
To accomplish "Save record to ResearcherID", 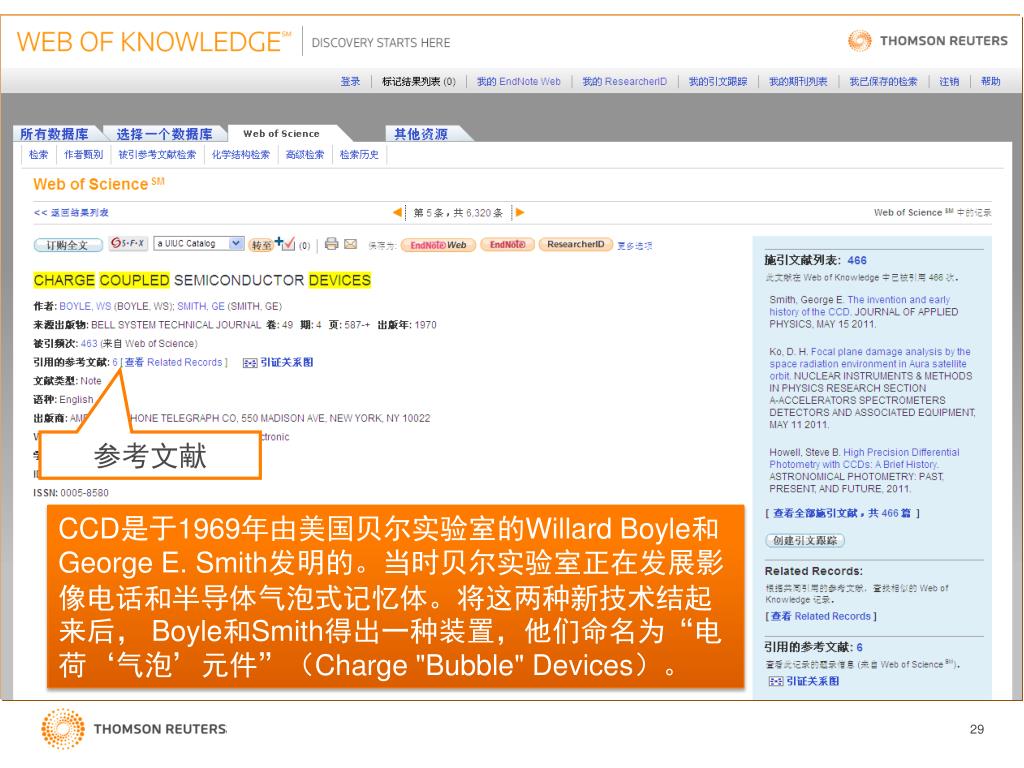I will (x=575, y=244).
